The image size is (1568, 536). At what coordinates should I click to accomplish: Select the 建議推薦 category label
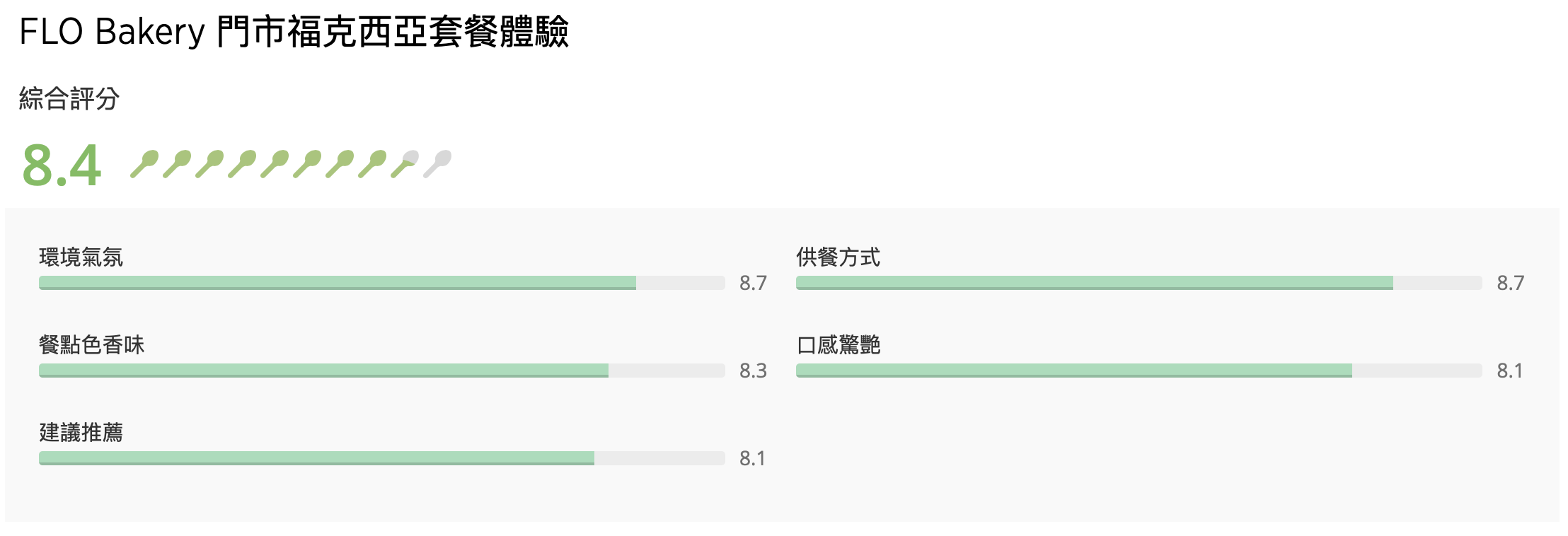point(81,432)
